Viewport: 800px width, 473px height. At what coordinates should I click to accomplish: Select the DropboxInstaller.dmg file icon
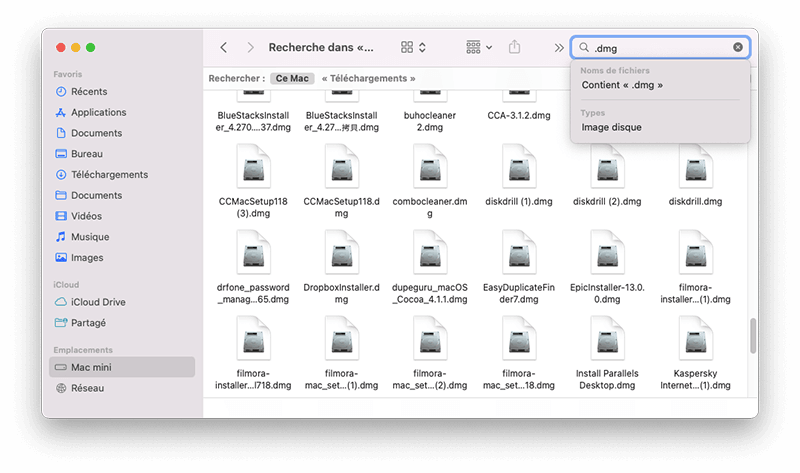[x=342, y=253]
